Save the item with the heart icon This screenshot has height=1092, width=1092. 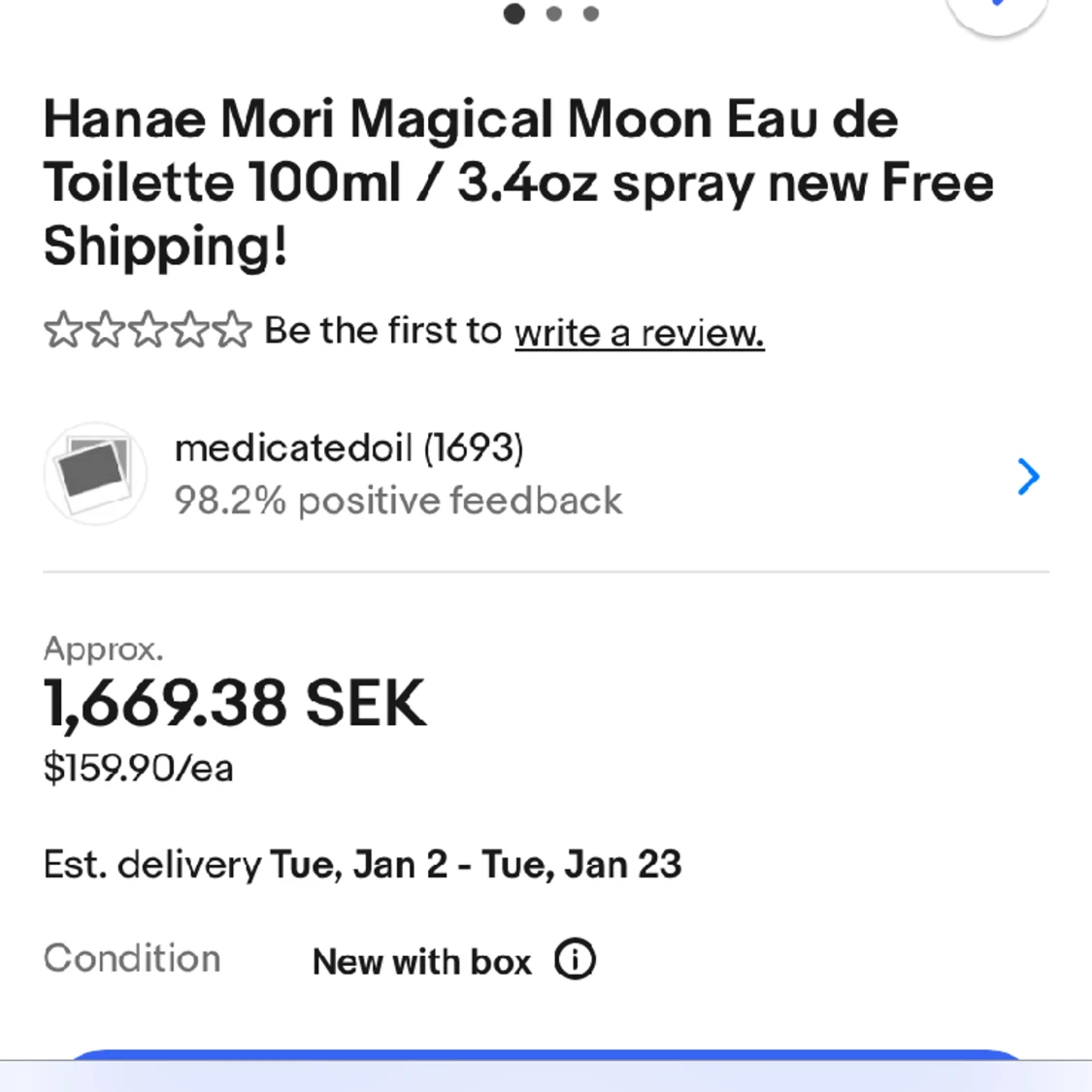(997, 10)
